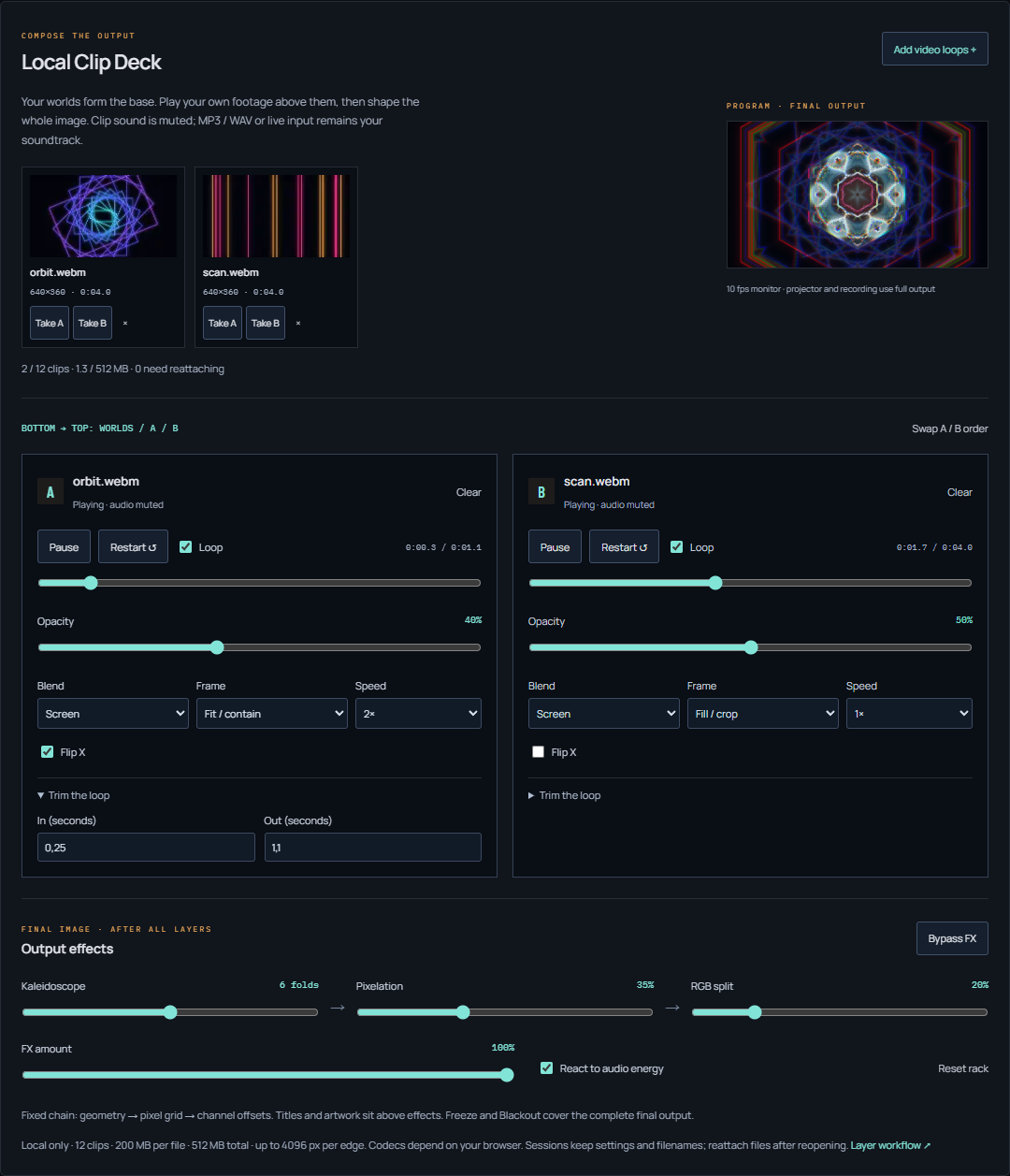This screenshot has width=1010, height=1176.
Task: Adjust Pixelation slider
Action: click(x=505, y=1012)
